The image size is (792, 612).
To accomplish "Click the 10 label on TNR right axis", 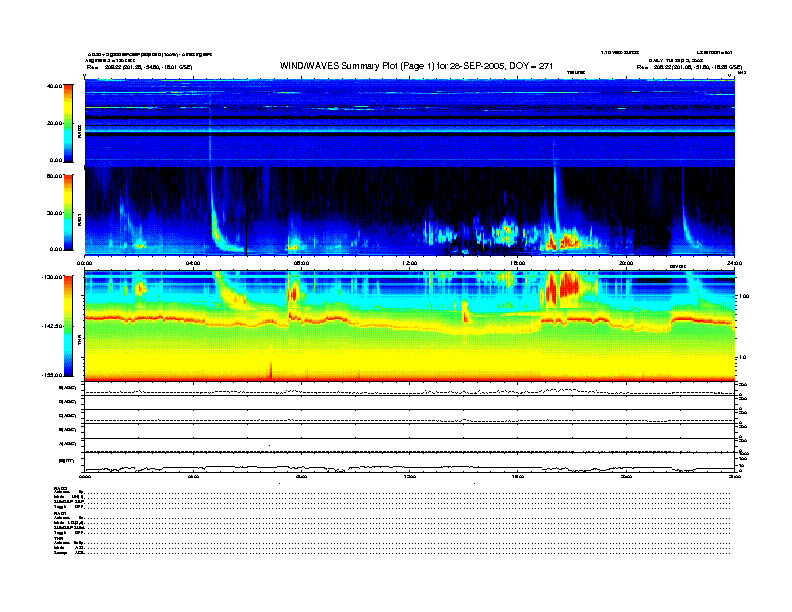I will [x=743, y=358].
